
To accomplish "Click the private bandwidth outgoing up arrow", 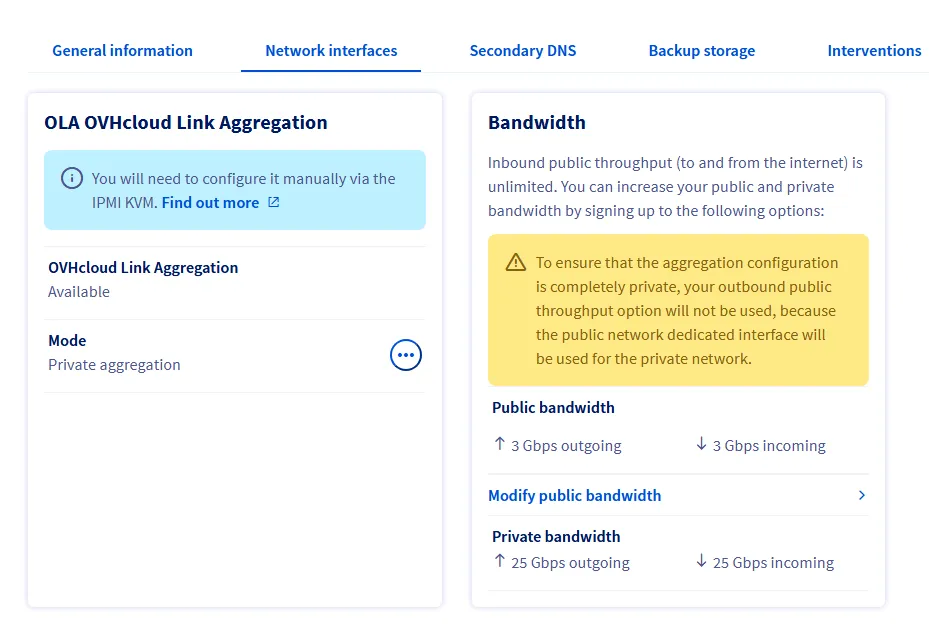I will click(x=500, y=562).
